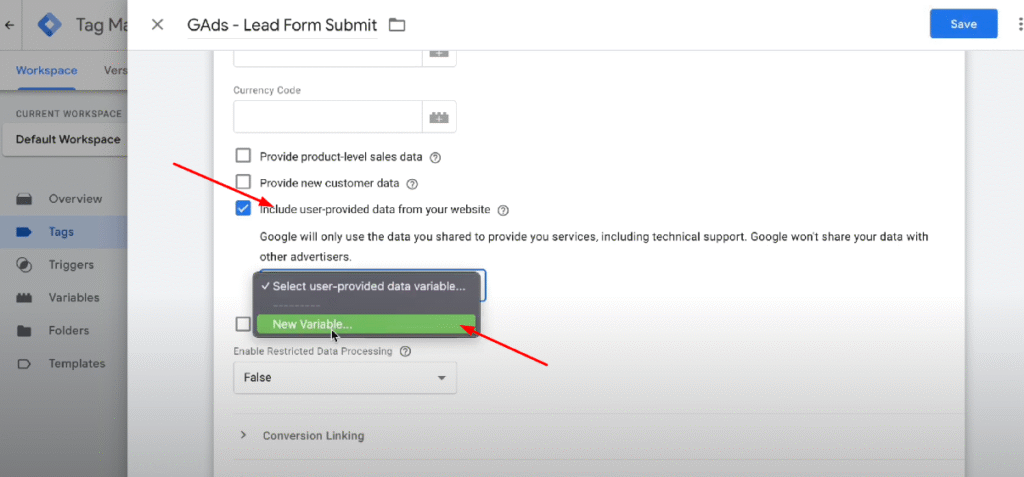The image size is (1024, 477).
Task: Go back with the left arrow icon
Action: (x=10, y=25)
